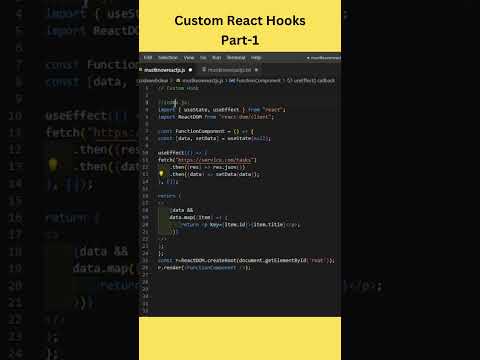Open the Go menu
The width and height of the screenshot is (480, 360).
[x=203, y=58]
